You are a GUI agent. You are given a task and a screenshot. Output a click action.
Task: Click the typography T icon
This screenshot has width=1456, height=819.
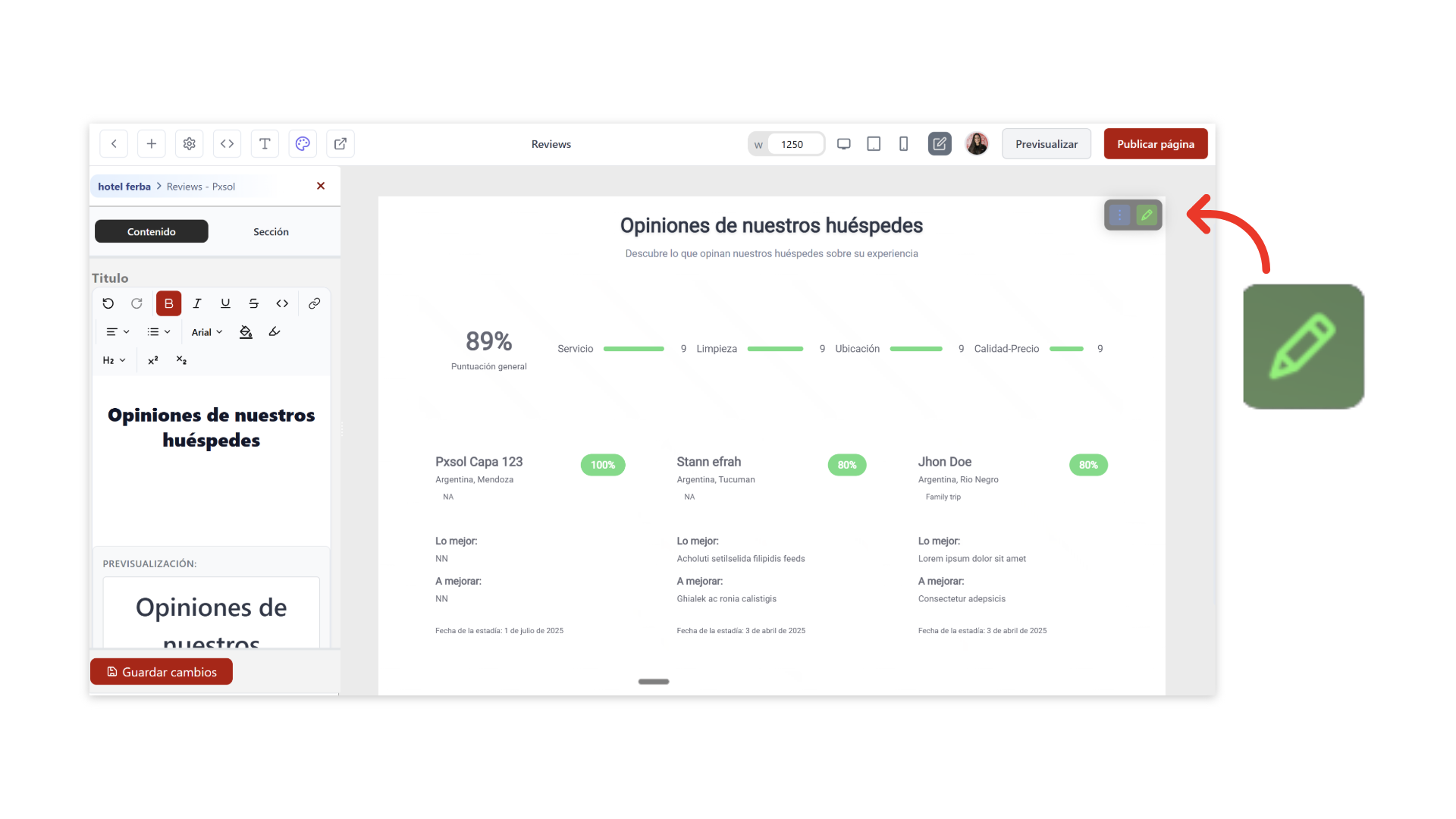point(265,144)
